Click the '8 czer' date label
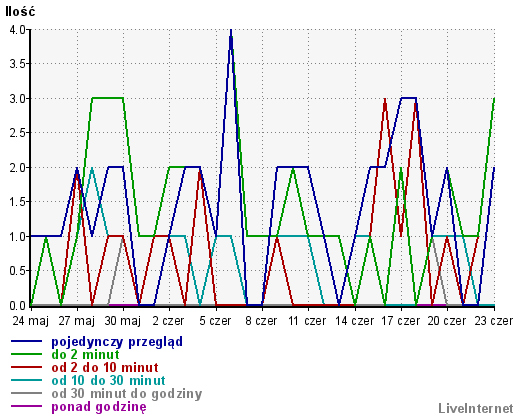The image size is (520, 418). tap(261, 321)
